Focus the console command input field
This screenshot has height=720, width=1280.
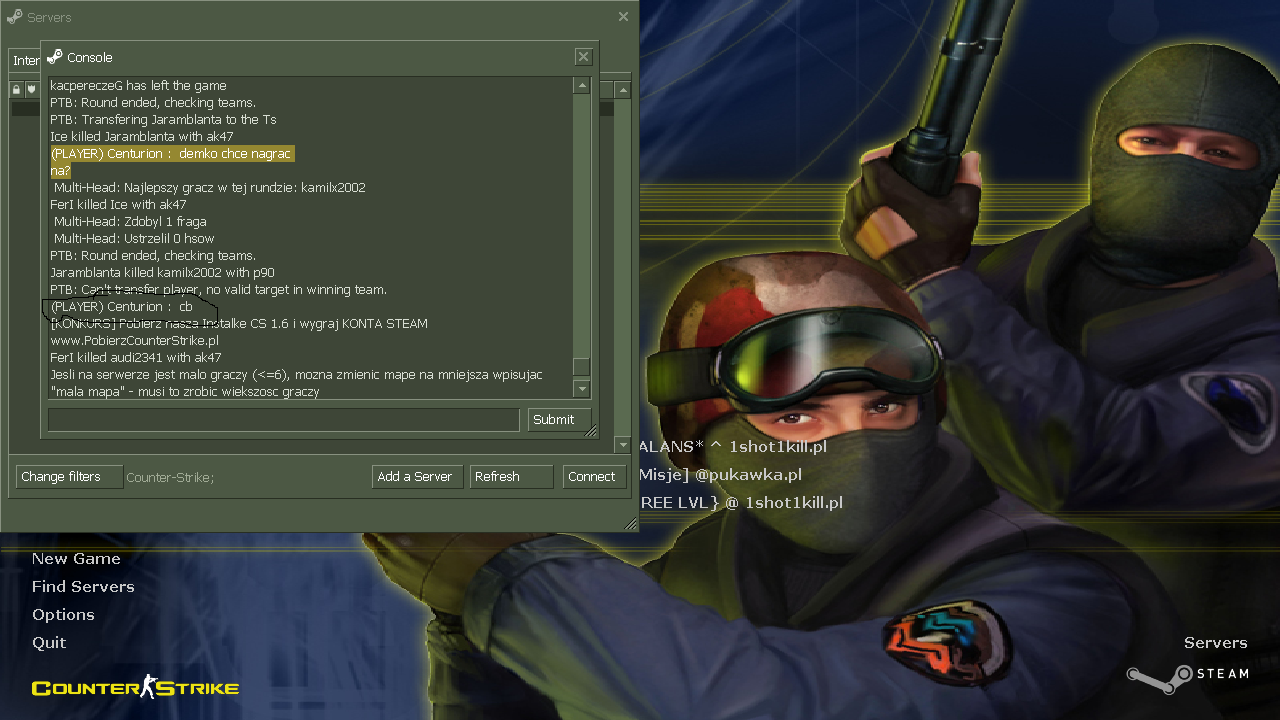click(283, 420)
